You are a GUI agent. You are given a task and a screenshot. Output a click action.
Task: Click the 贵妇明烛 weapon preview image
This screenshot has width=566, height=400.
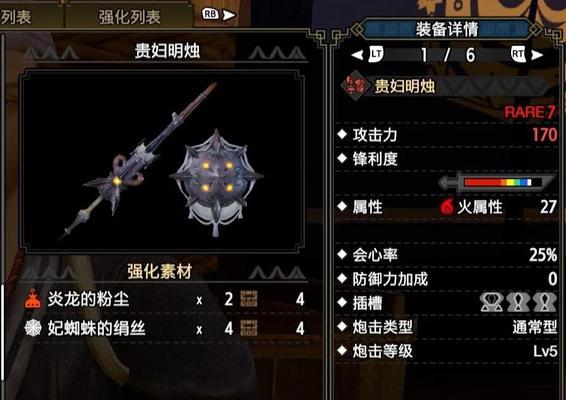click(x=162, y=161)
